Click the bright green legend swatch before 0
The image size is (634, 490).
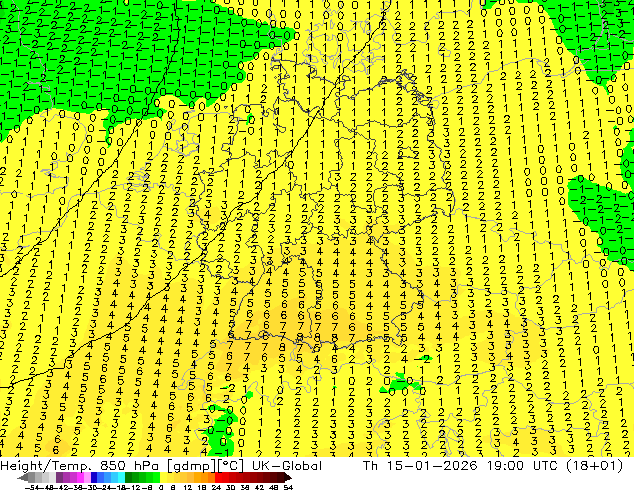coord(156,477)
